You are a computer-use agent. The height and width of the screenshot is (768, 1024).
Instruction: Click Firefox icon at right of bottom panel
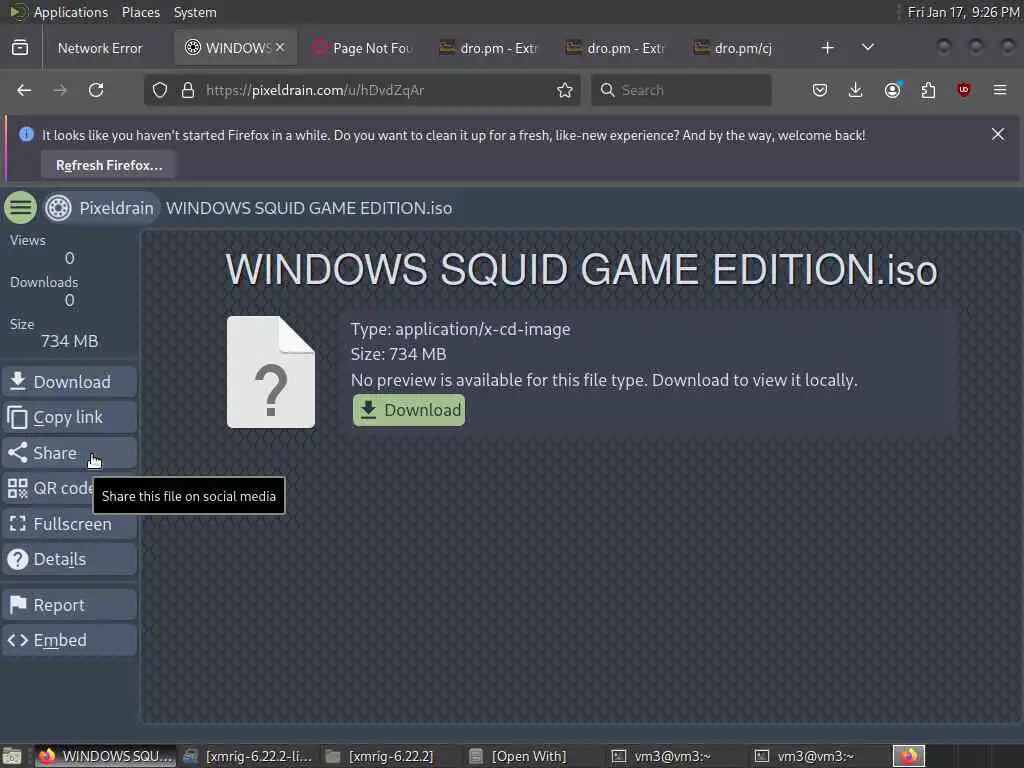[908, 756]
